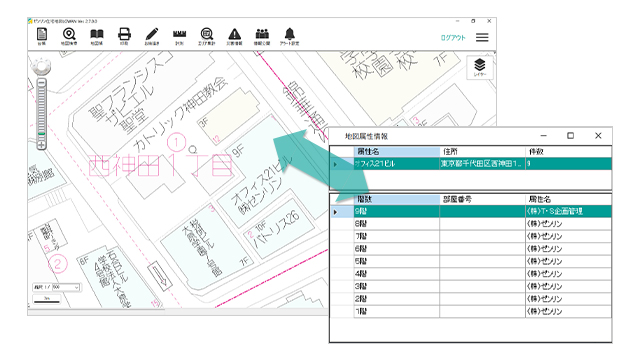The image size is (640, 360).
Task: Select the 2階 floor cell
Action: 397,299
